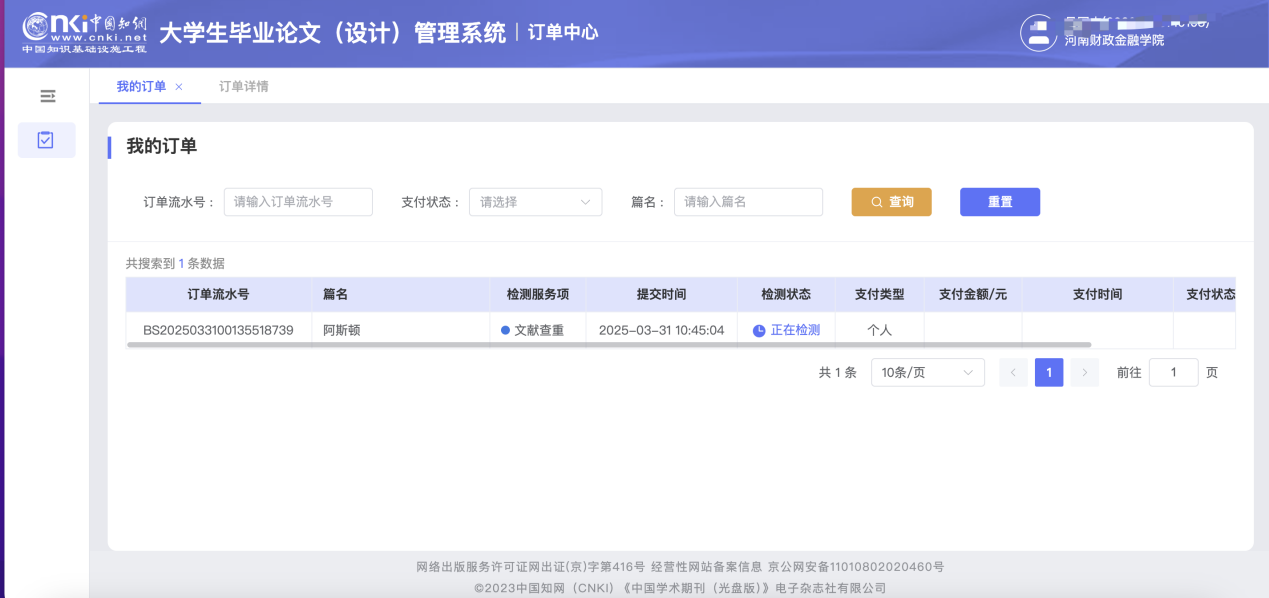
Task: Click the 支付金额/元 column header
Action: pos(973,295)
